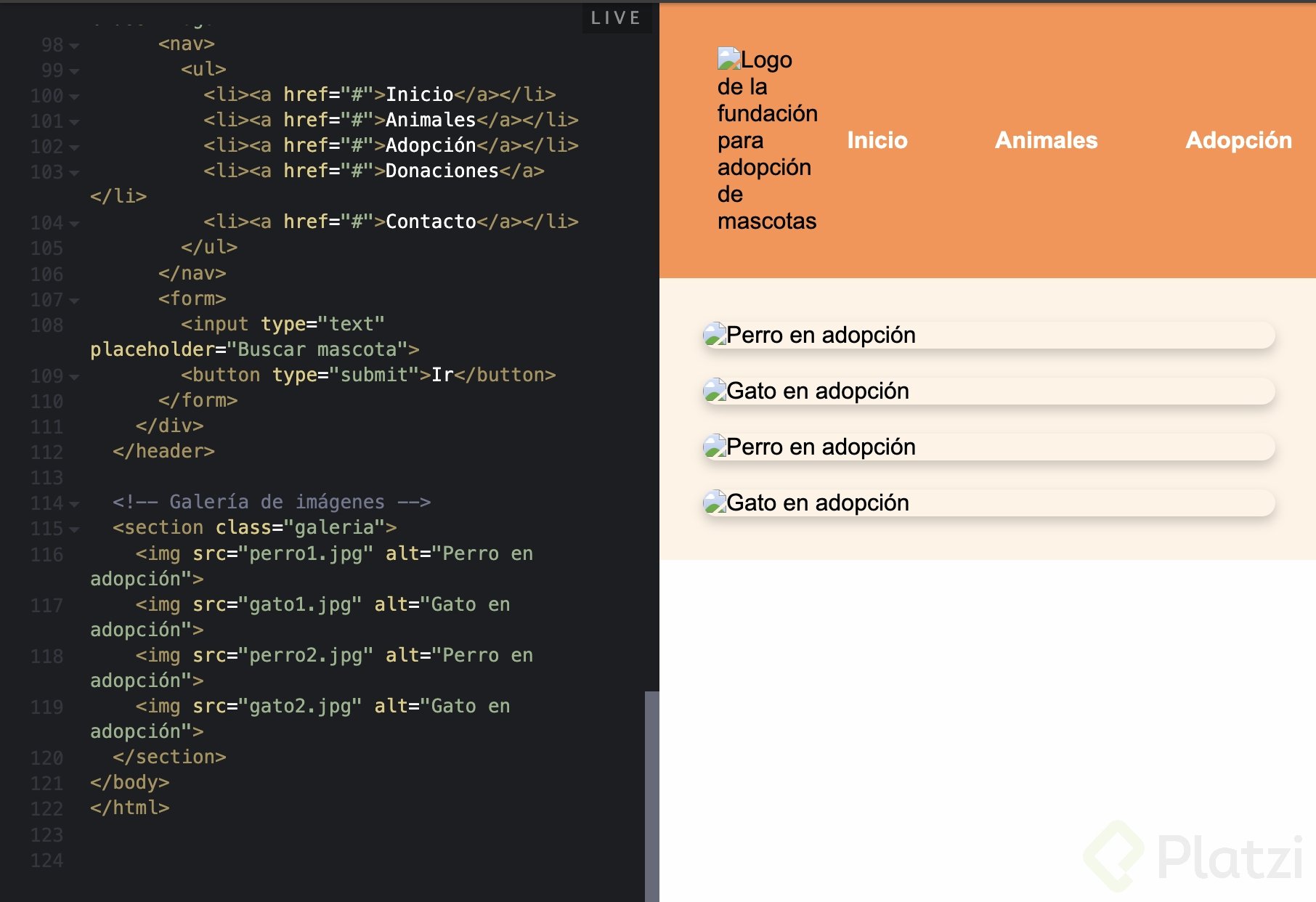Click line number 113 in the gutter

(x=46, y=478)
